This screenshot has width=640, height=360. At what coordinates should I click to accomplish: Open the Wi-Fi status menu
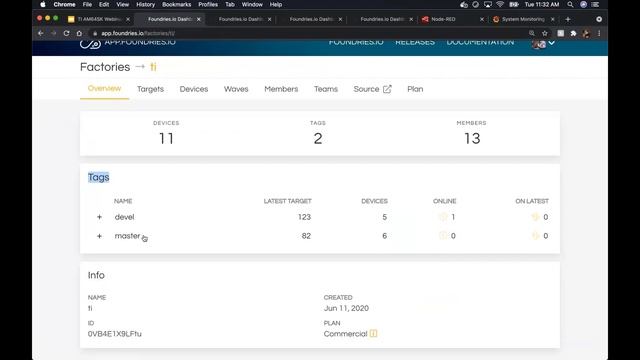[500, 4]
